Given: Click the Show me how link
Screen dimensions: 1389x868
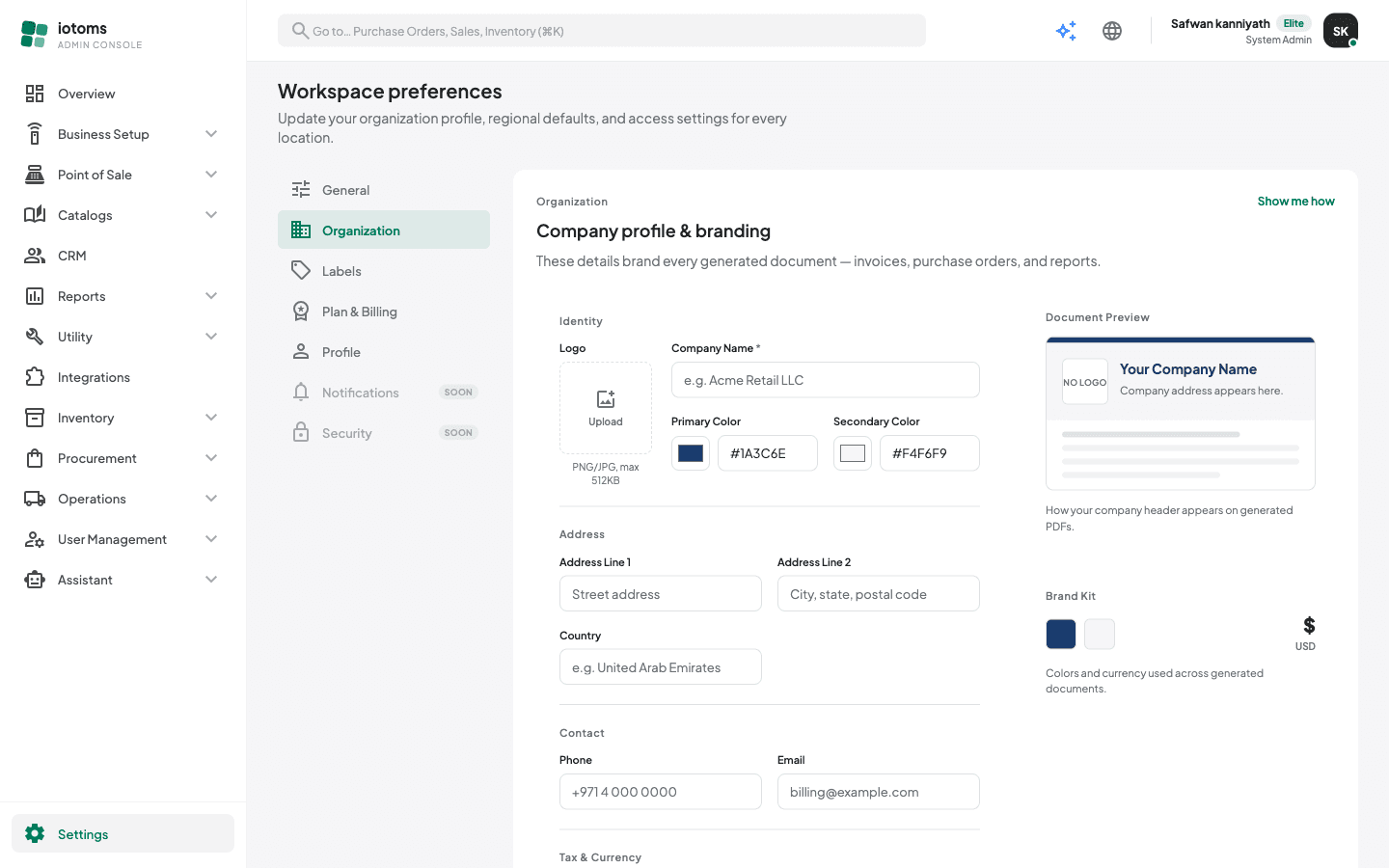Looking at the screenshot, I should (1295, 202).
